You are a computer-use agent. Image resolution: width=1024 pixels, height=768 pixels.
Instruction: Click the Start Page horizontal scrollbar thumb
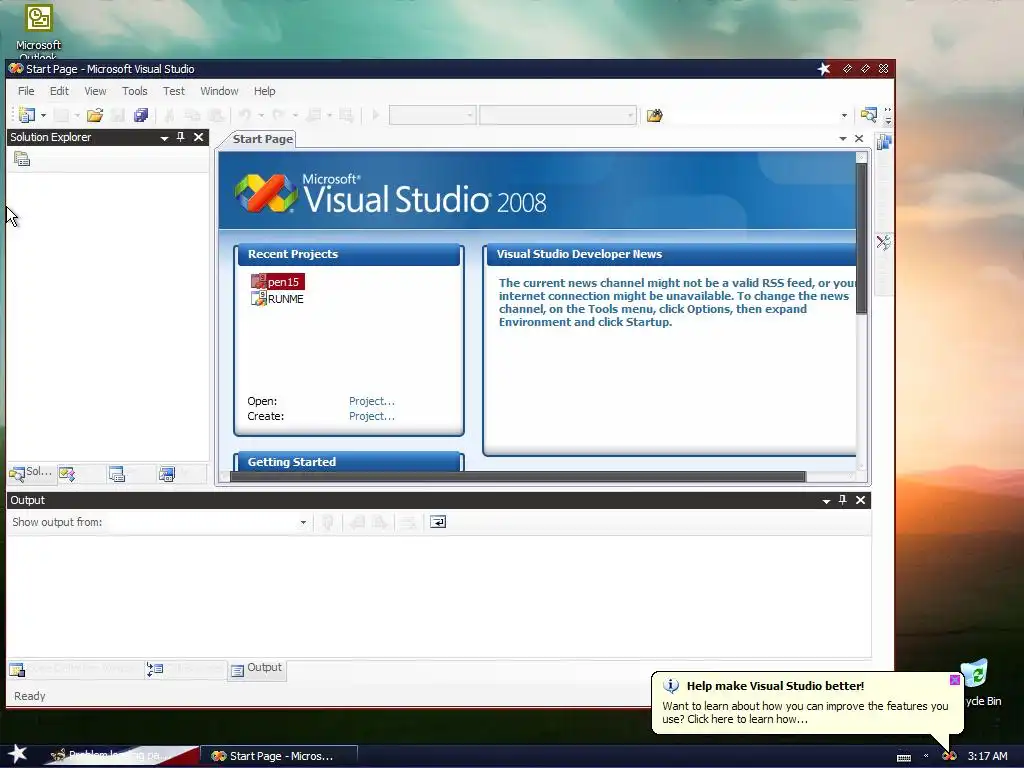(518, 477)
